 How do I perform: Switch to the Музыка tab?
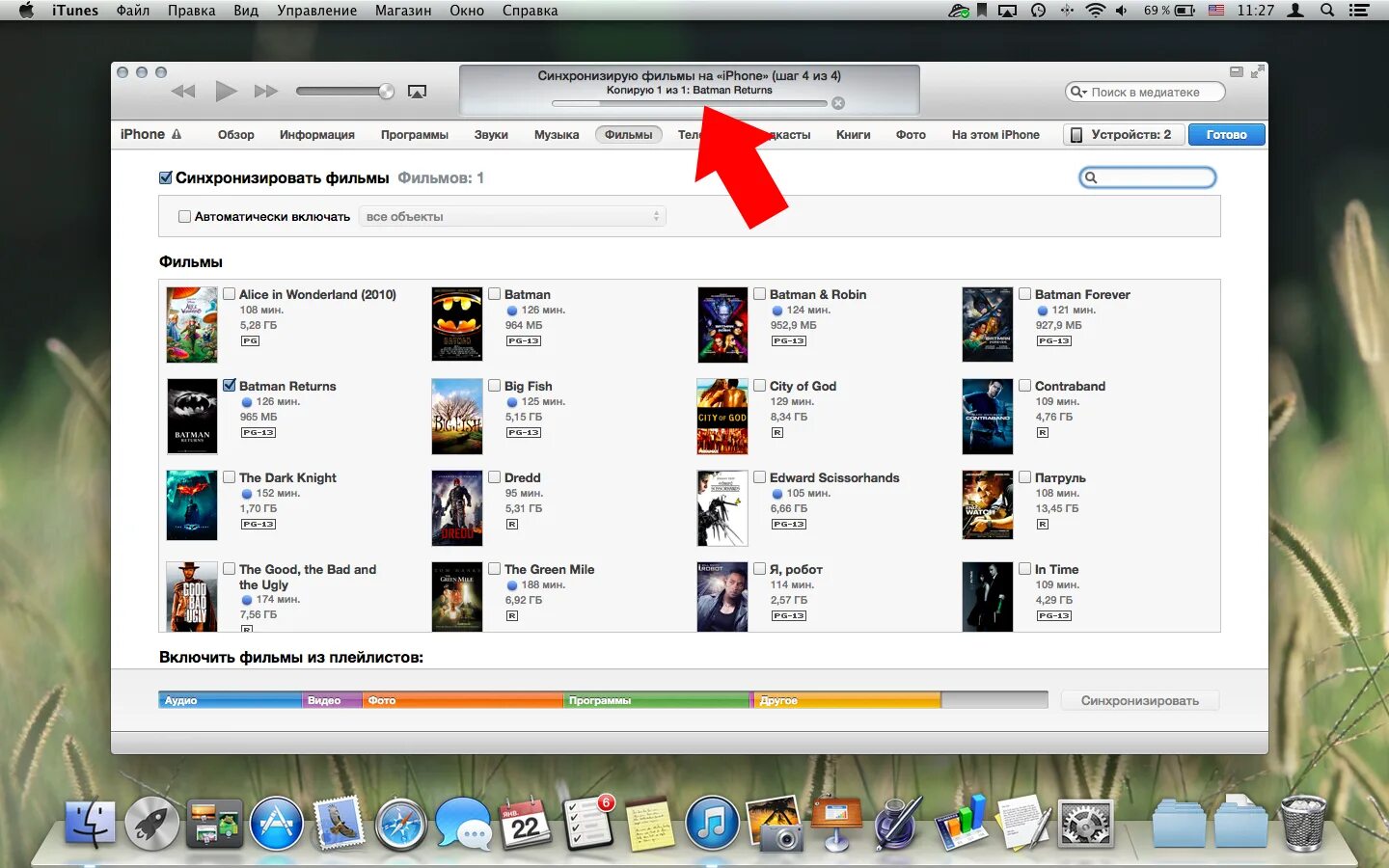pos(557,135)
